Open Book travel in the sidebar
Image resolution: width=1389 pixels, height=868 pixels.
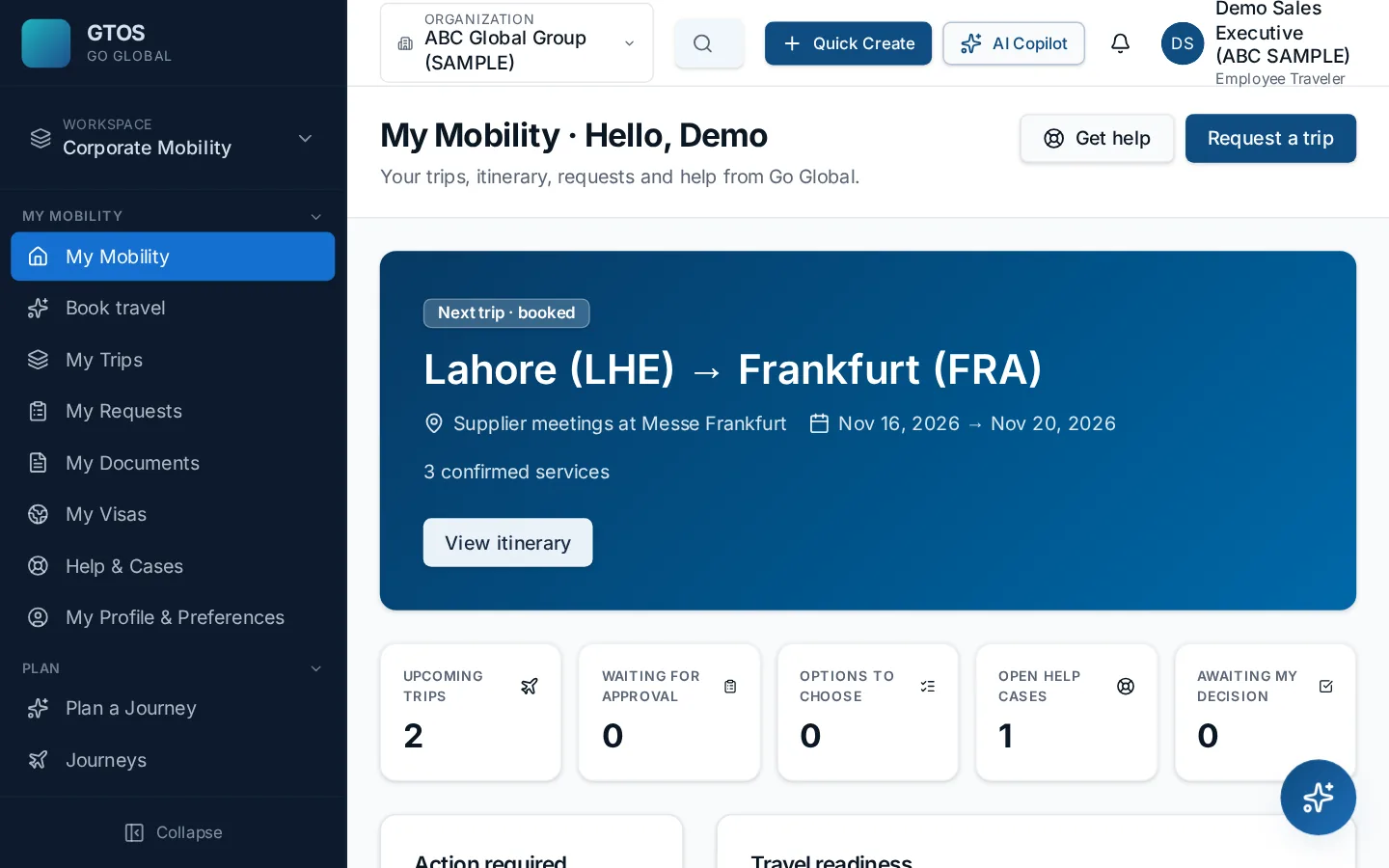(x=173, y=308)
